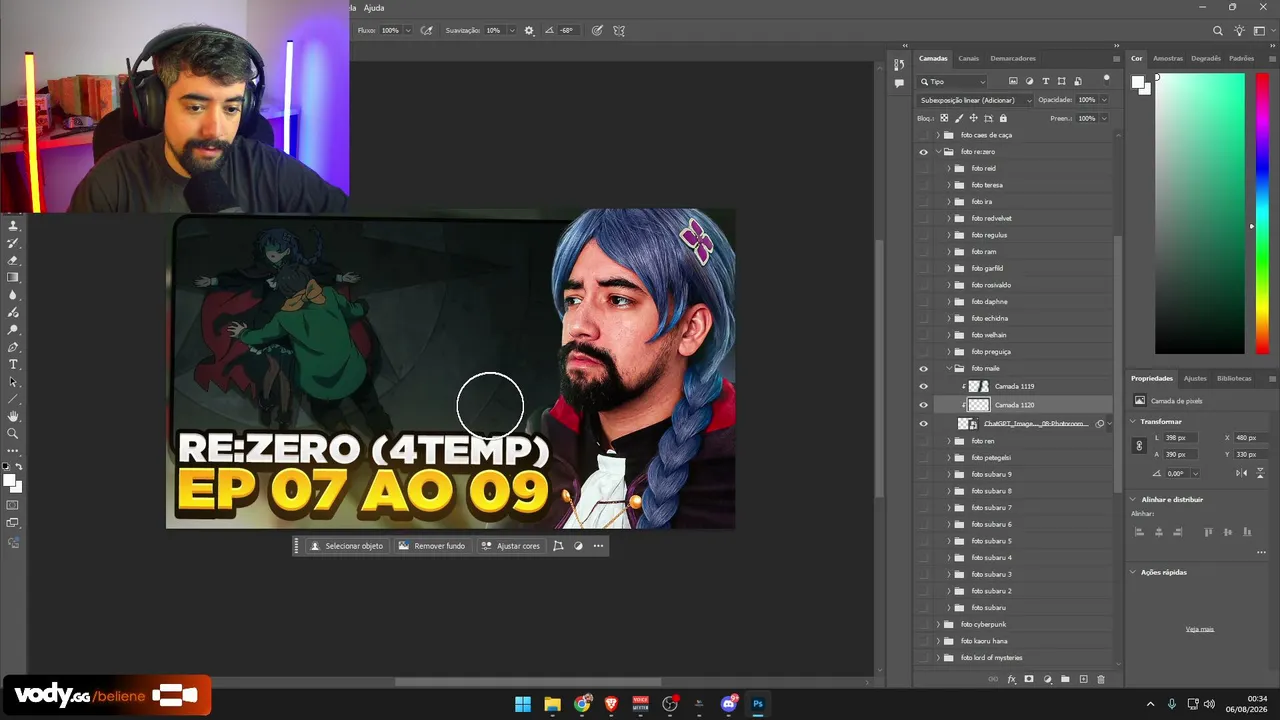Select the Gradient tool
Viewport: 1280px width, 720px height.
click(13, 277)
